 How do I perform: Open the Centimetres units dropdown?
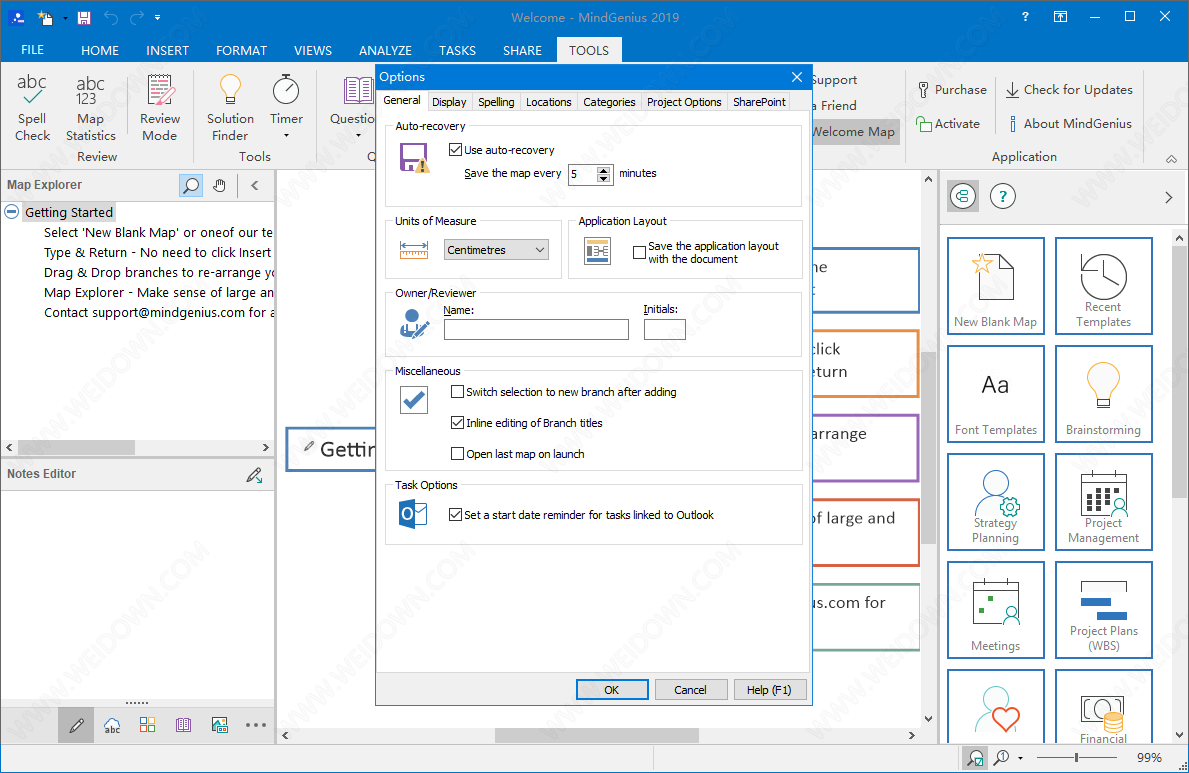[496, 250]
